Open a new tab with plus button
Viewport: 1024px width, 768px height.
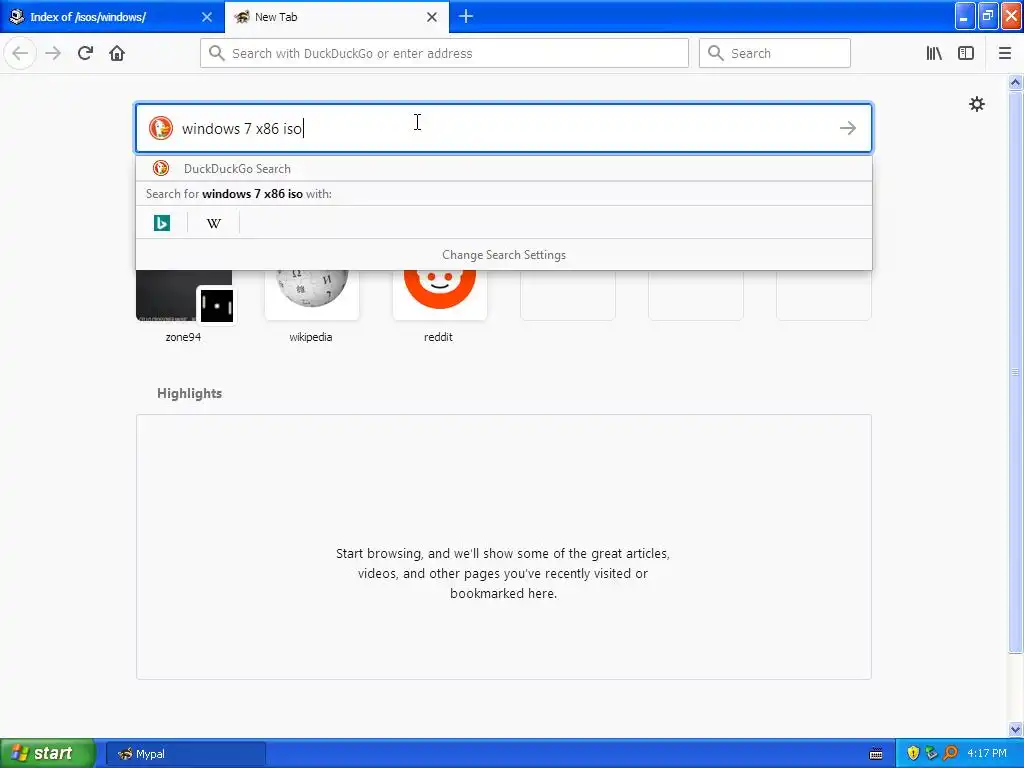click(x=466, y=16)
